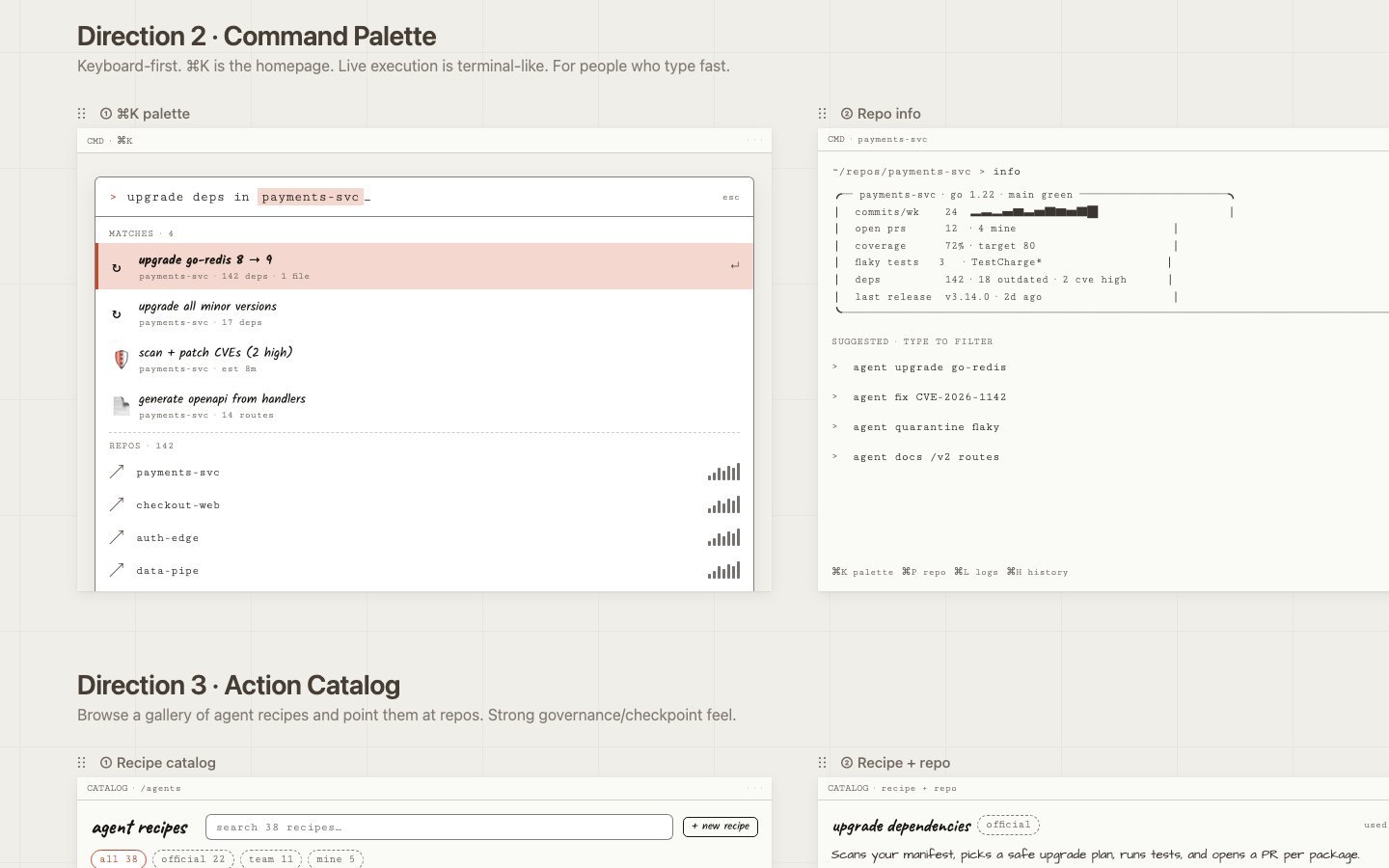
Task: Select the checkout-web repo row text
Action: coord(178,505)
